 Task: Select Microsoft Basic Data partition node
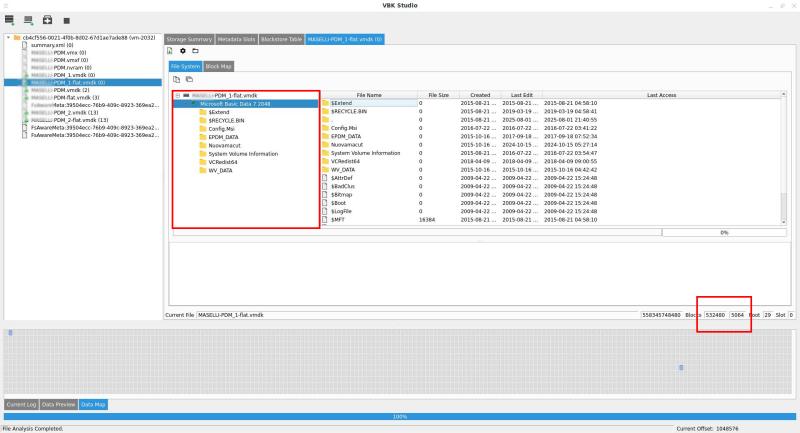pos(235,104)
